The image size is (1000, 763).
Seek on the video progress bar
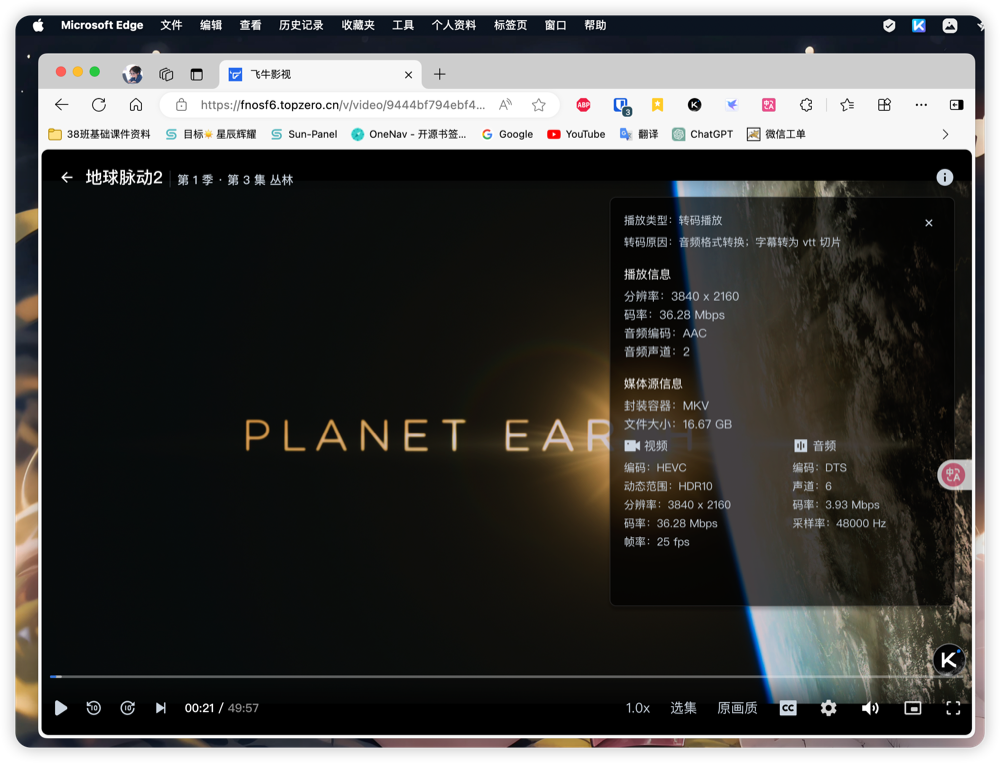tap(507, 676)
